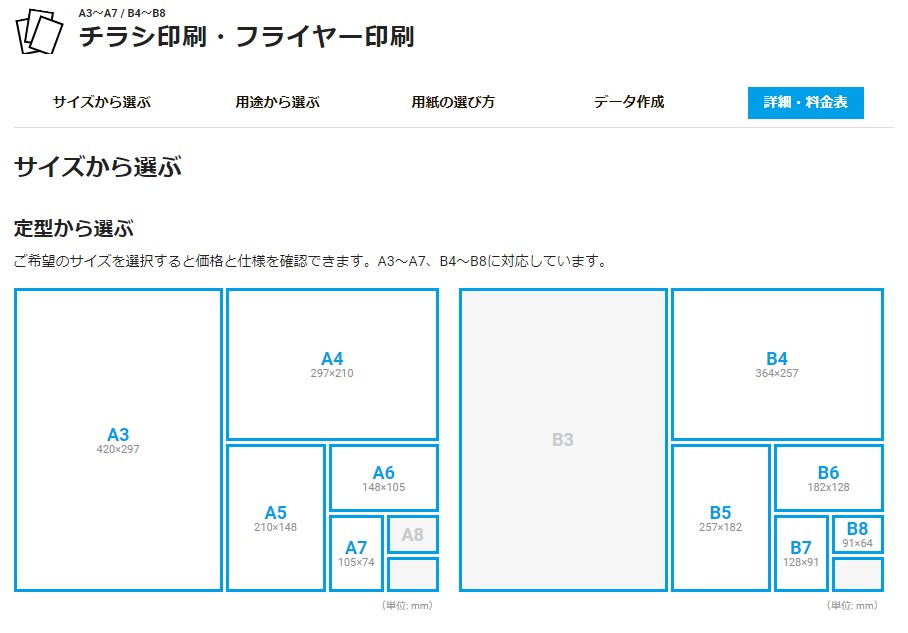Choose the B4 364×257 size tile
This screenshot has height=633, width=908.
pos(777,365)
